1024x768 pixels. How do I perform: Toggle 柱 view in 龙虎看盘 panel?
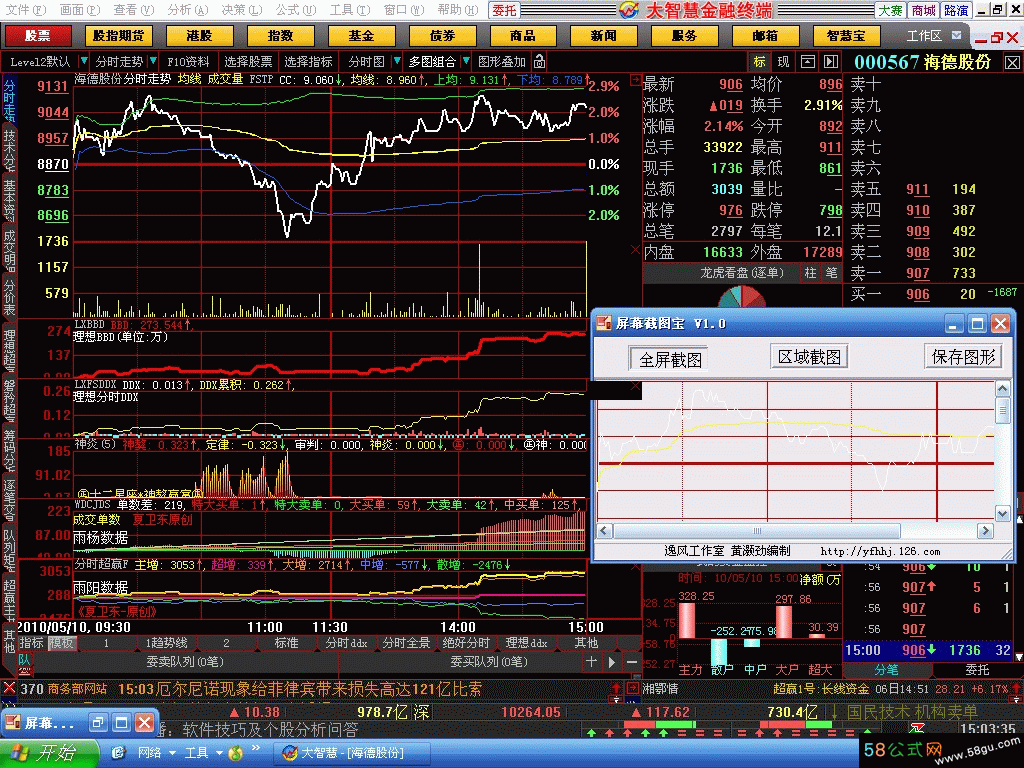click(x=810, y=273)
